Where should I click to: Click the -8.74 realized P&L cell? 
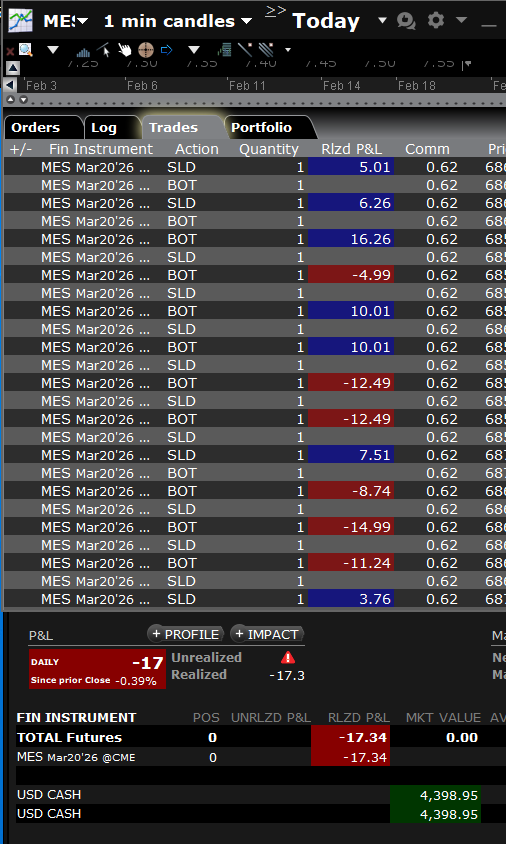tap(351, 491)
